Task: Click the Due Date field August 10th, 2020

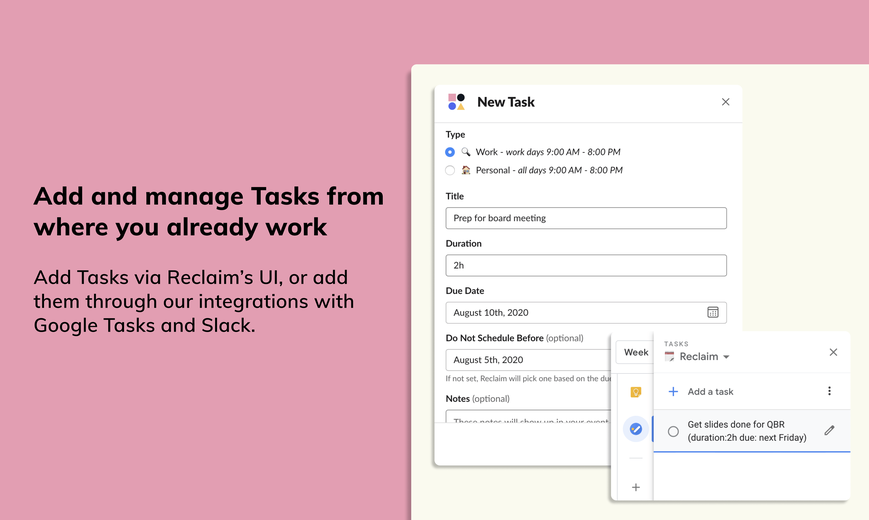Action: (586, 313)
